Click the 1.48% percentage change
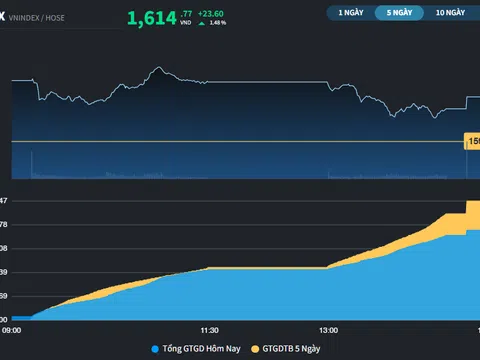 [x=218, y=23]
